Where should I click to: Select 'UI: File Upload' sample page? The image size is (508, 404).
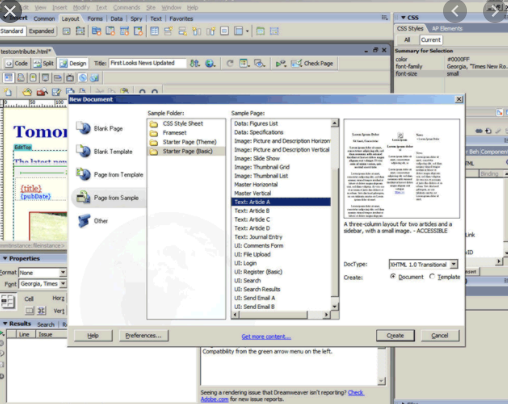252,254
